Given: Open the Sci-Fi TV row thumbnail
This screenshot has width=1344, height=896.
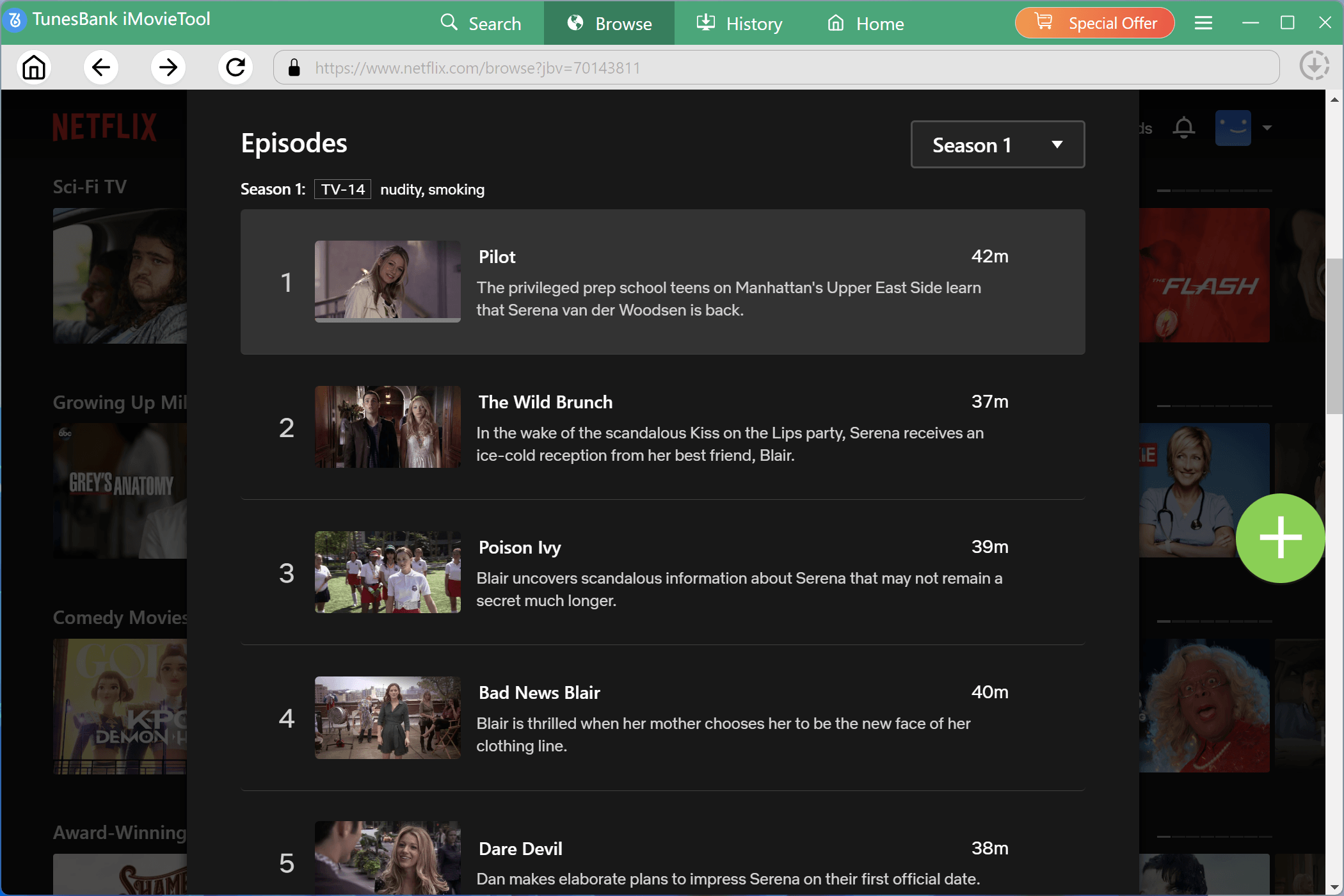Looking at the screenshot, I should click(120, 275).
